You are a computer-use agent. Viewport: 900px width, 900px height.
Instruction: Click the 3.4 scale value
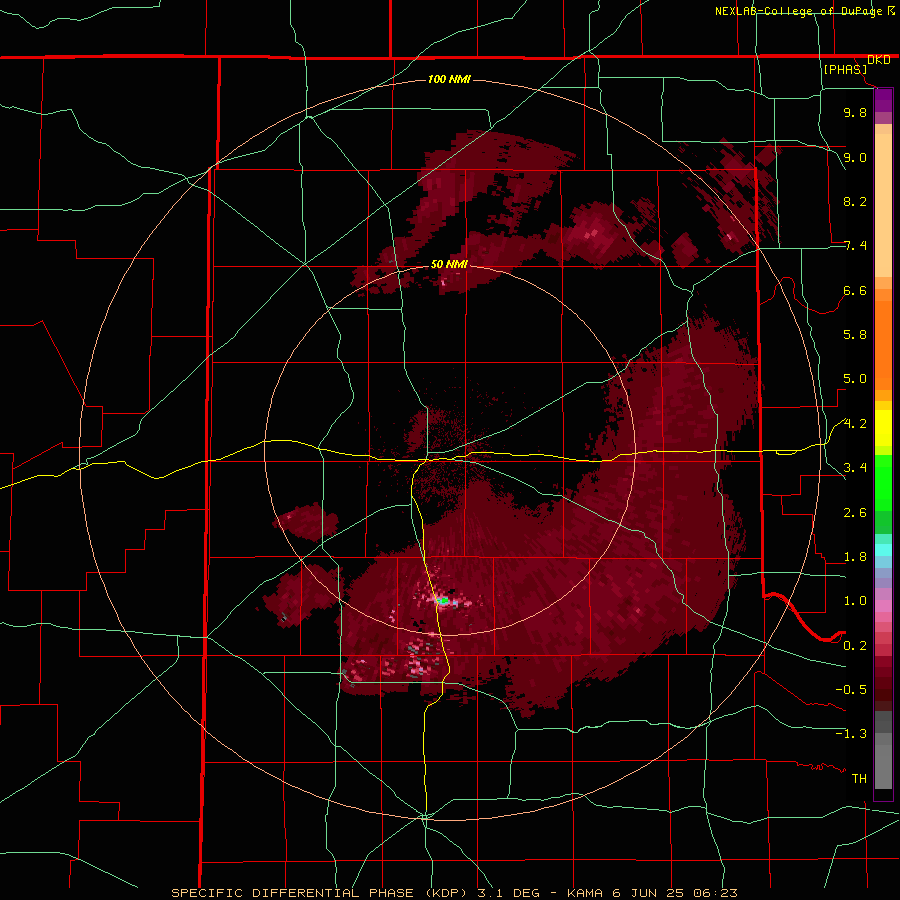pos(855,468)
